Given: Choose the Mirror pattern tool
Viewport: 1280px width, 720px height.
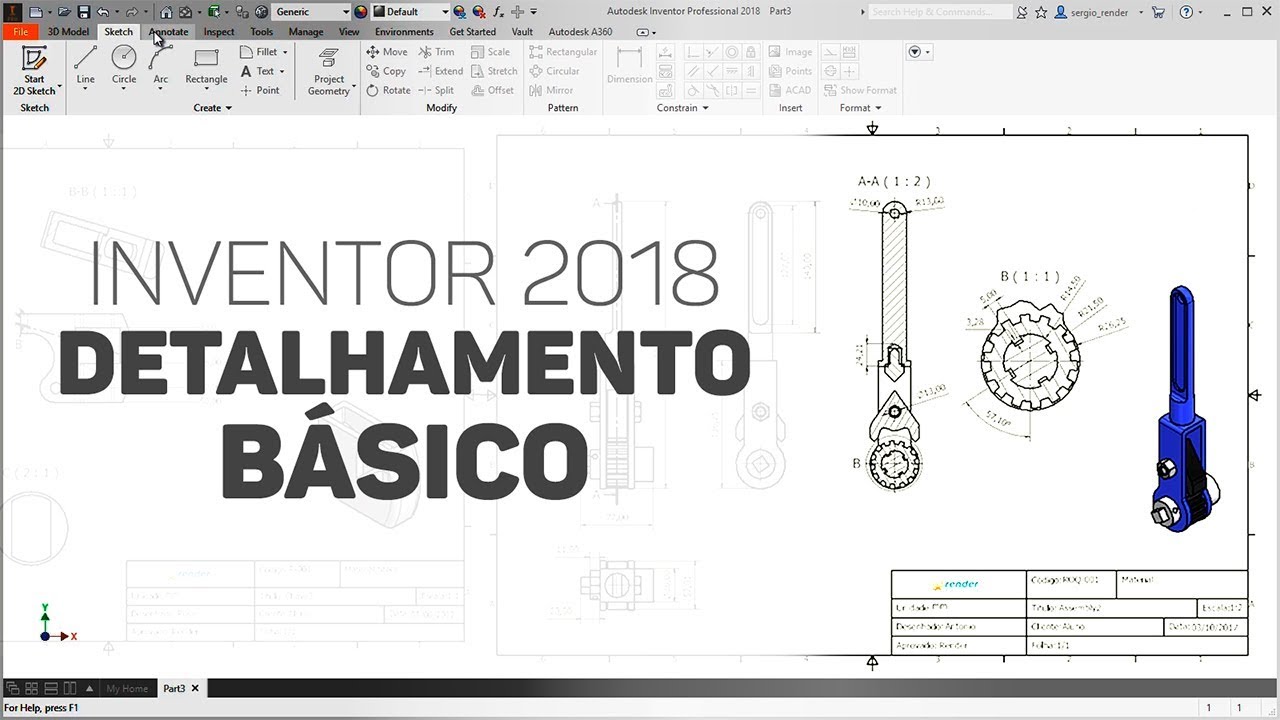Looking at the screenshot, I should [551, 90].
